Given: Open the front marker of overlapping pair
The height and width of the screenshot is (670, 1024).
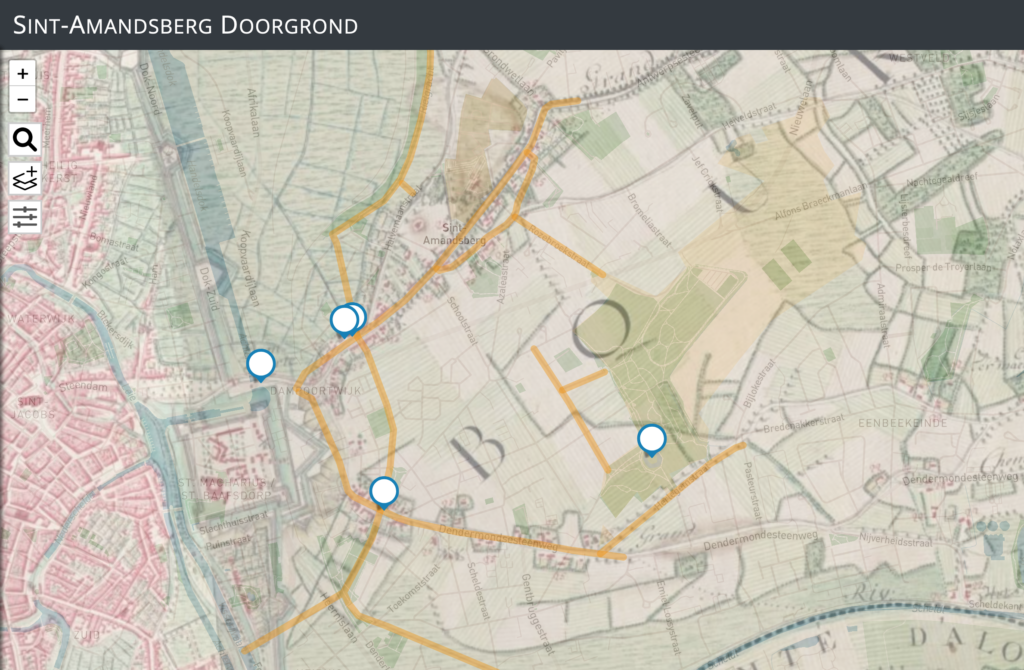Looking at the screenshot, I should coord(344,321).
